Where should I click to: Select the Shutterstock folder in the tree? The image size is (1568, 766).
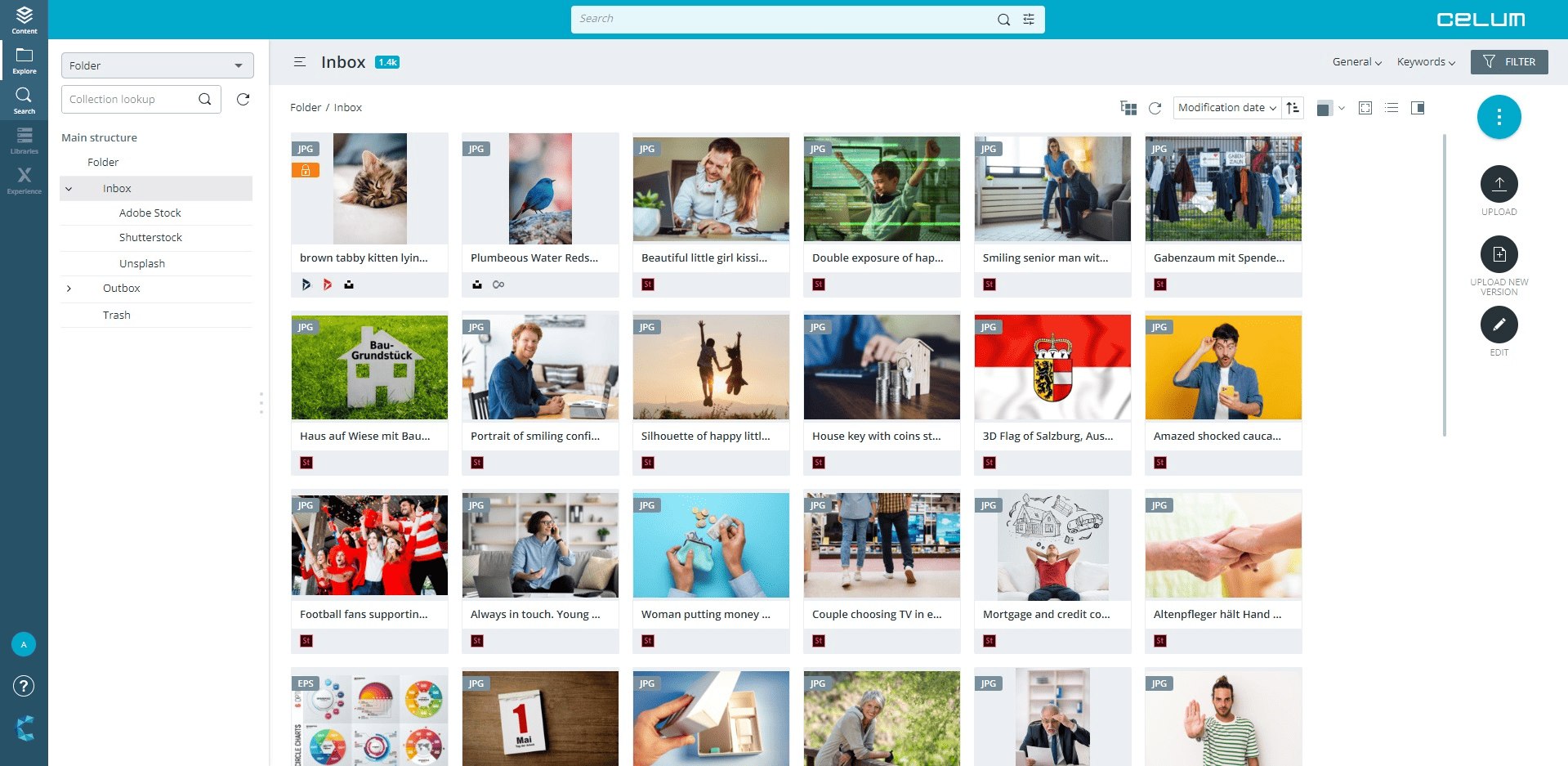pyautogui.click(x=150, y=237)
